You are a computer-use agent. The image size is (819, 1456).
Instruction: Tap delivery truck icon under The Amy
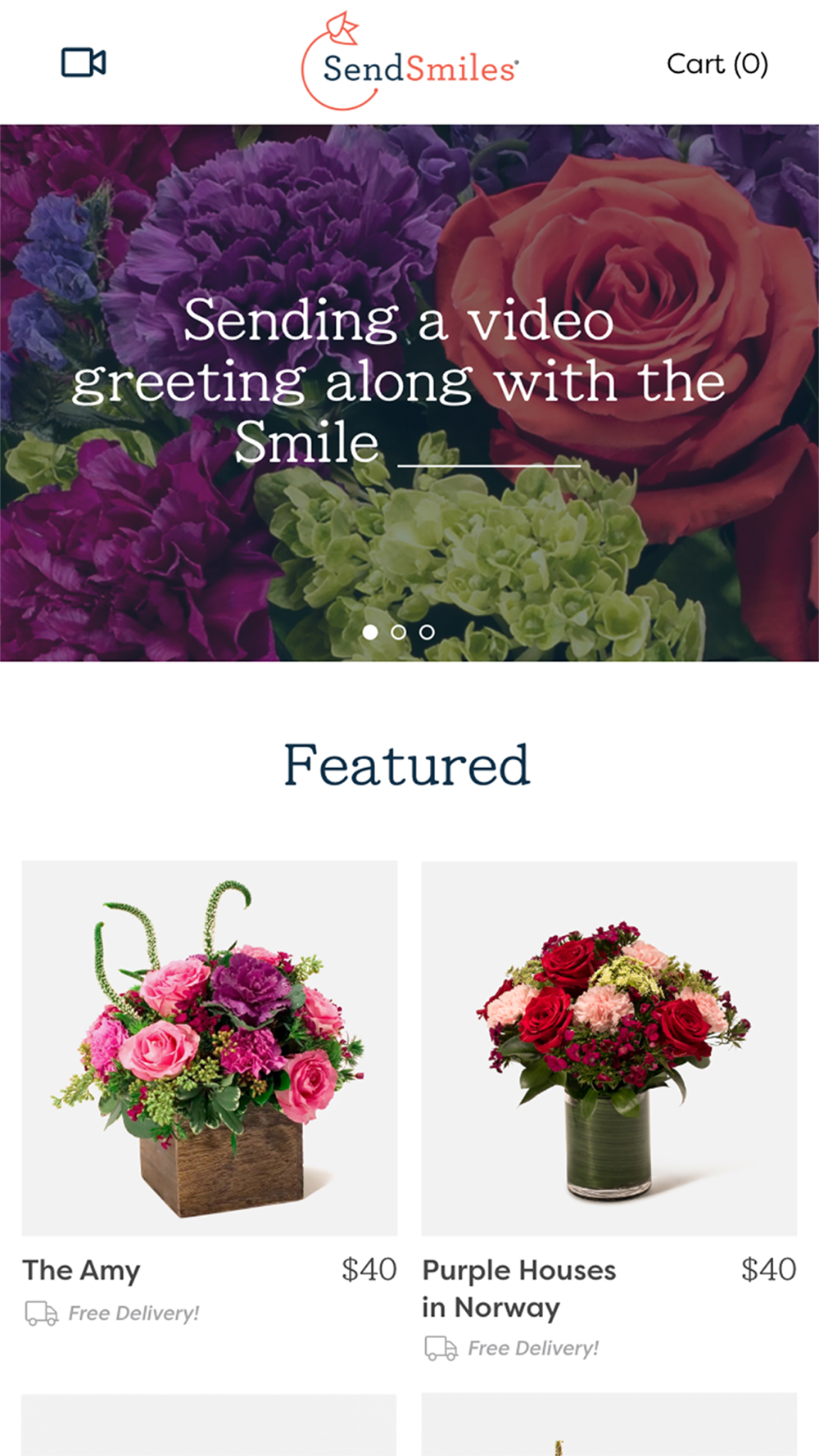[41, 1313]
